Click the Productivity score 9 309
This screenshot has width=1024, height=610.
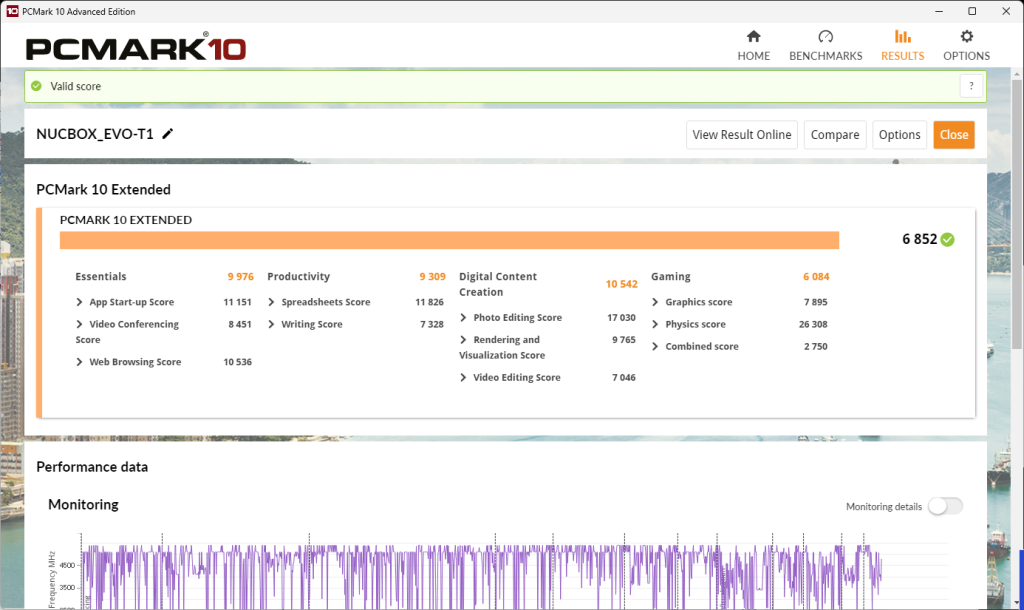[x=432, y=276]
